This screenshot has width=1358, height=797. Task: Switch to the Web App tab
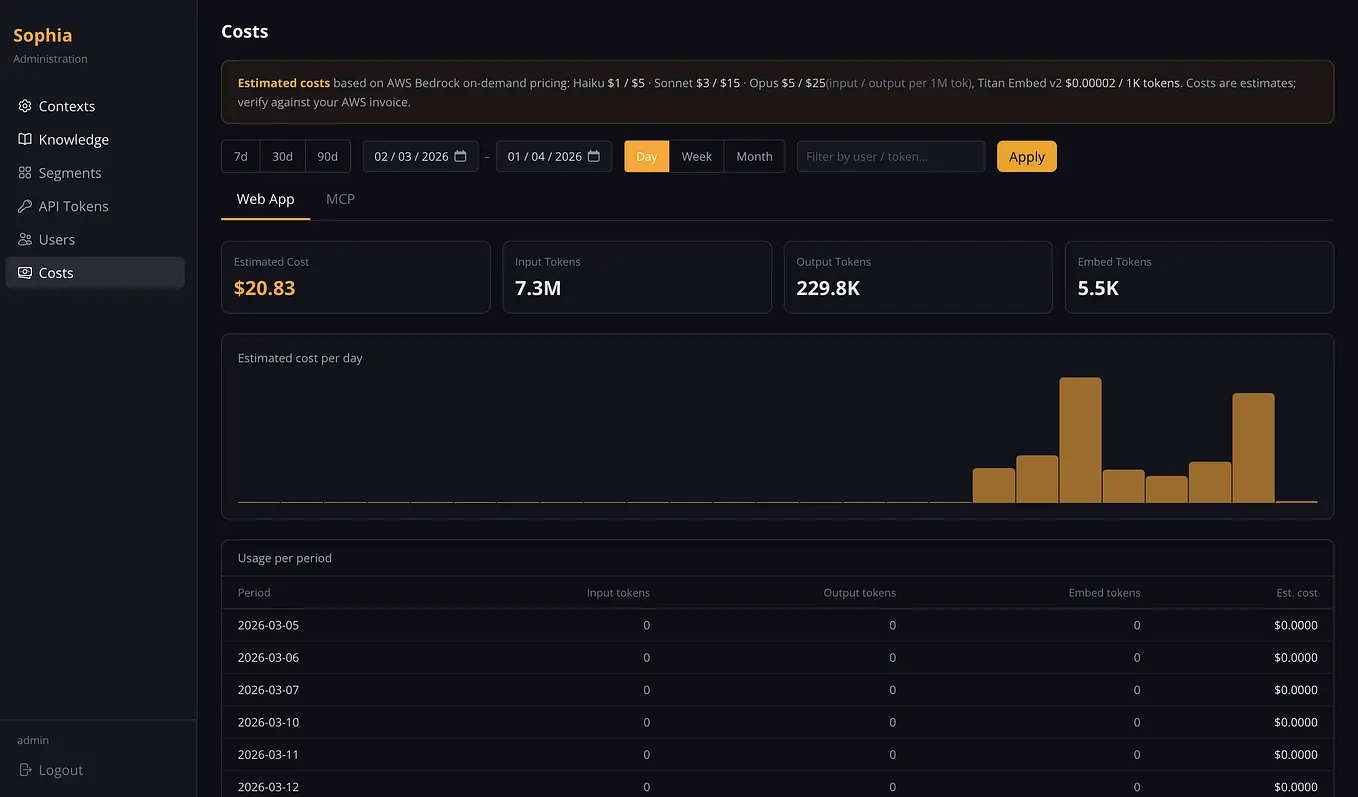click(x=265, y=199)
